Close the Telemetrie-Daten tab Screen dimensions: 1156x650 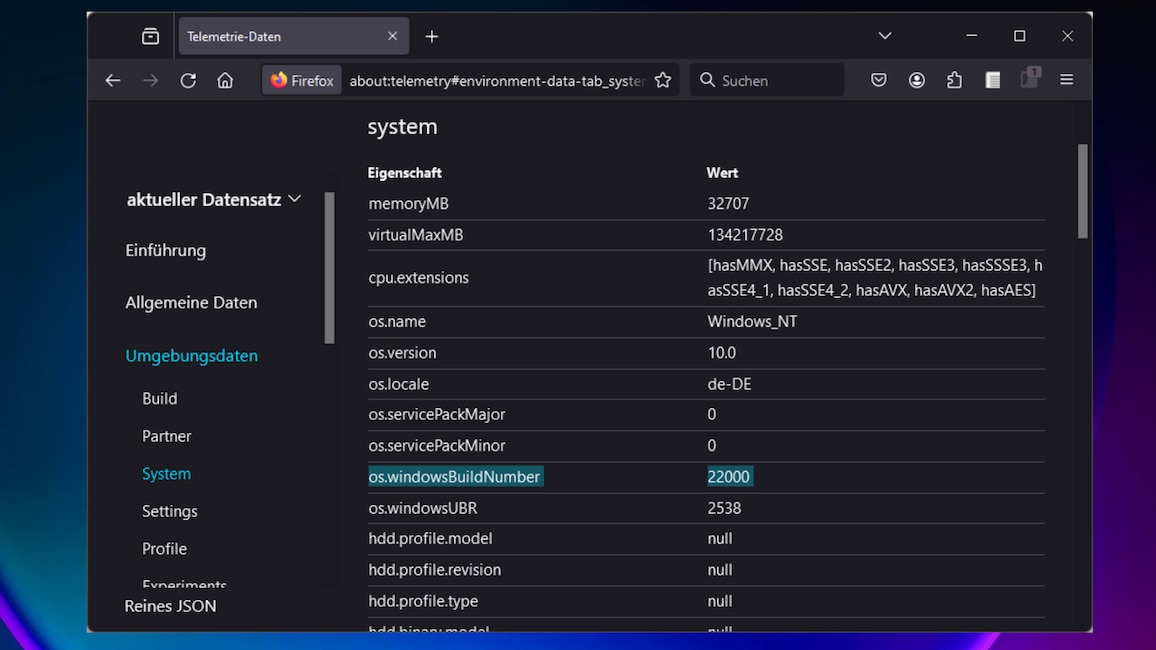pyautogui.click(x=392, y=36)
